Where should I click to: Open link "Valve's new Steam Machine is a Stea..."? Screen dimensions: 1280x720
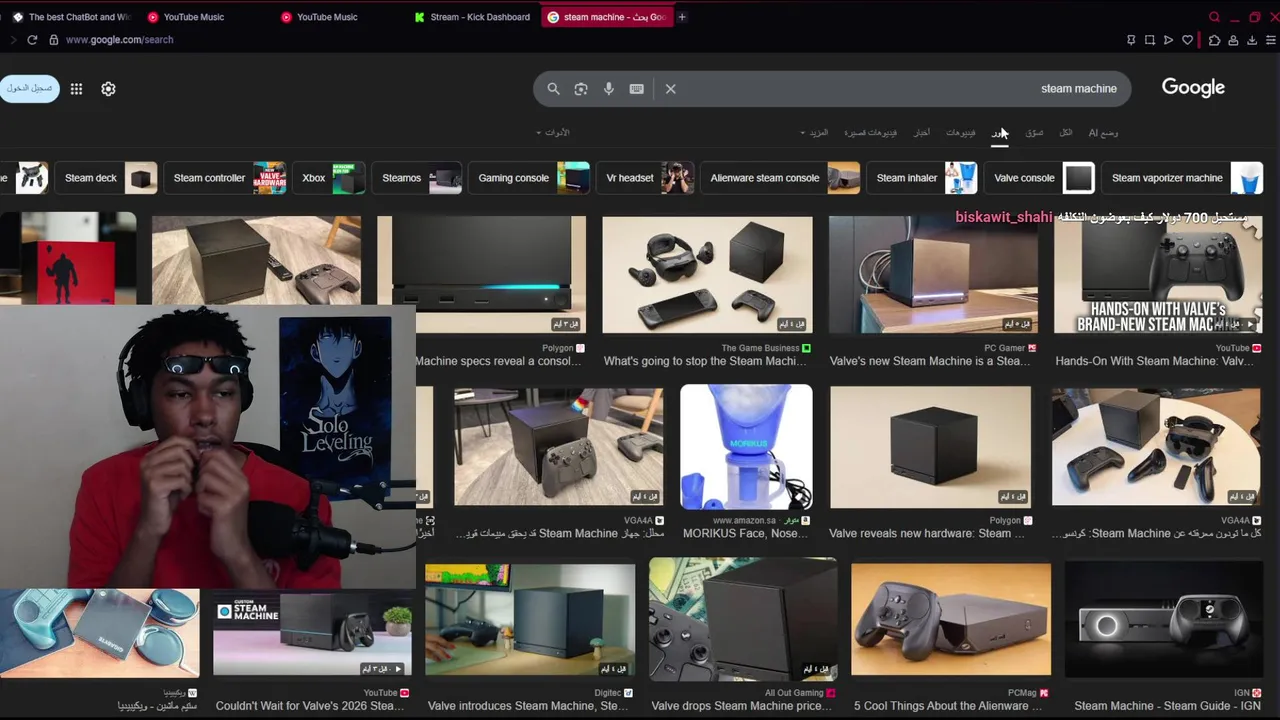[929, 362]
